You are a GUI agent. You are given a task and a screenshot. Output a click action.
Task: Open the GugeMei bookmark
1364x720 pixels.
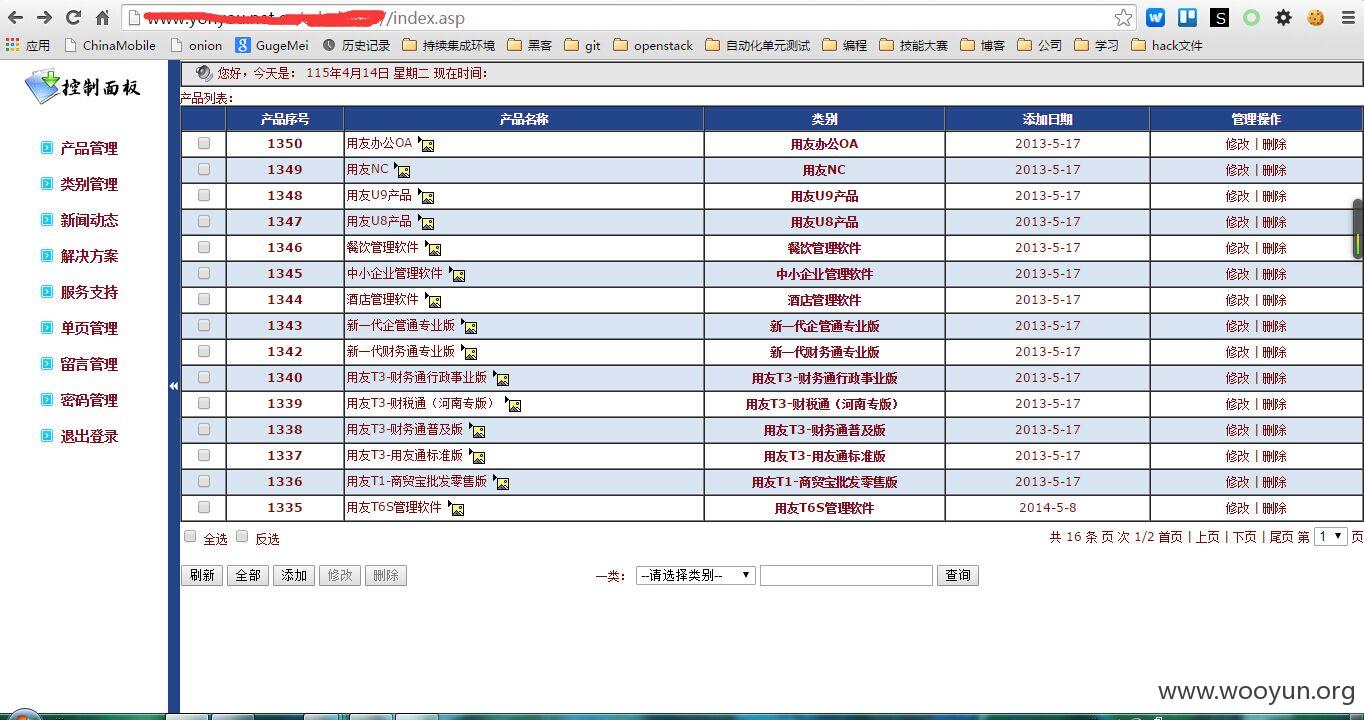click(x=272, y=45)
